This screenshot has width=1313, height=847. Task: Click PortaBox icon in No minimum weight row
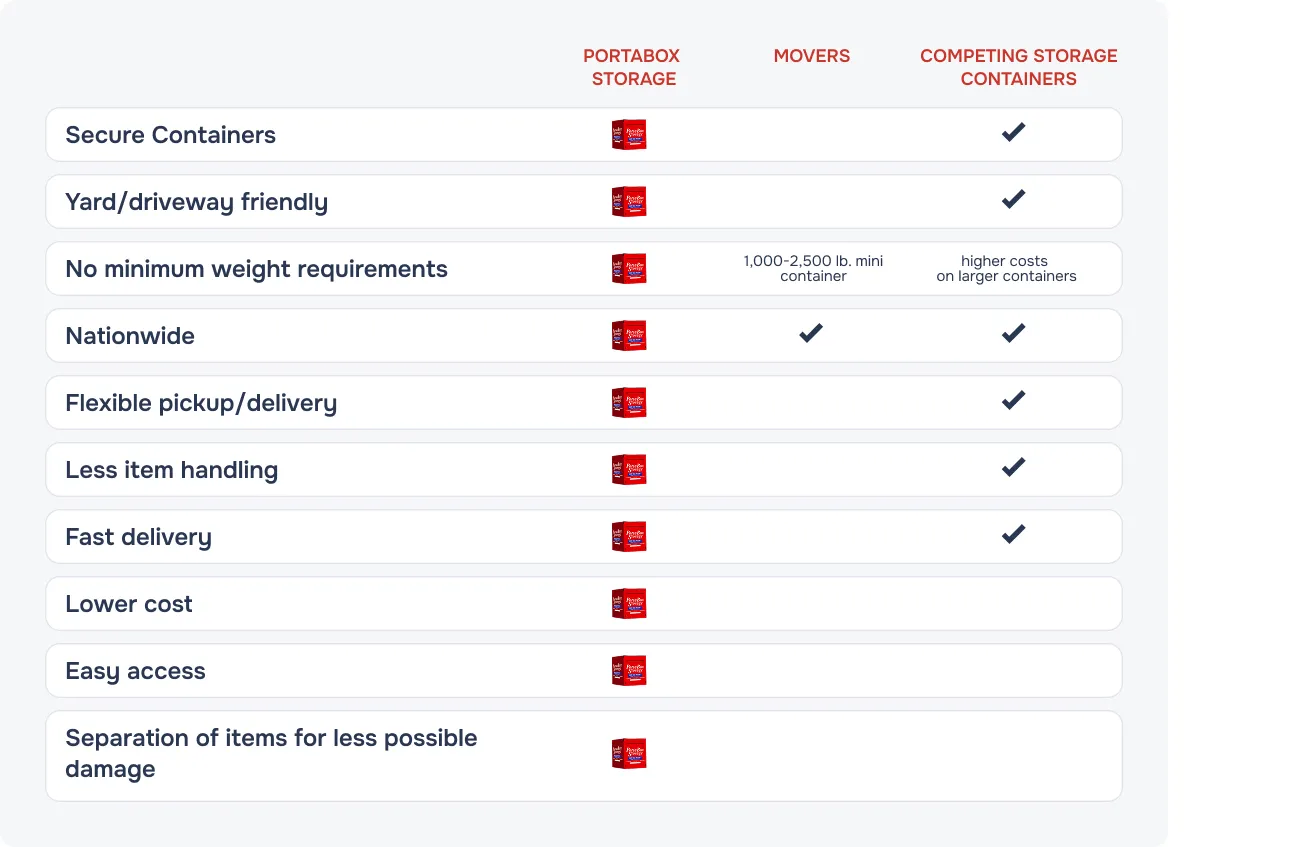(x=629, y=269)
